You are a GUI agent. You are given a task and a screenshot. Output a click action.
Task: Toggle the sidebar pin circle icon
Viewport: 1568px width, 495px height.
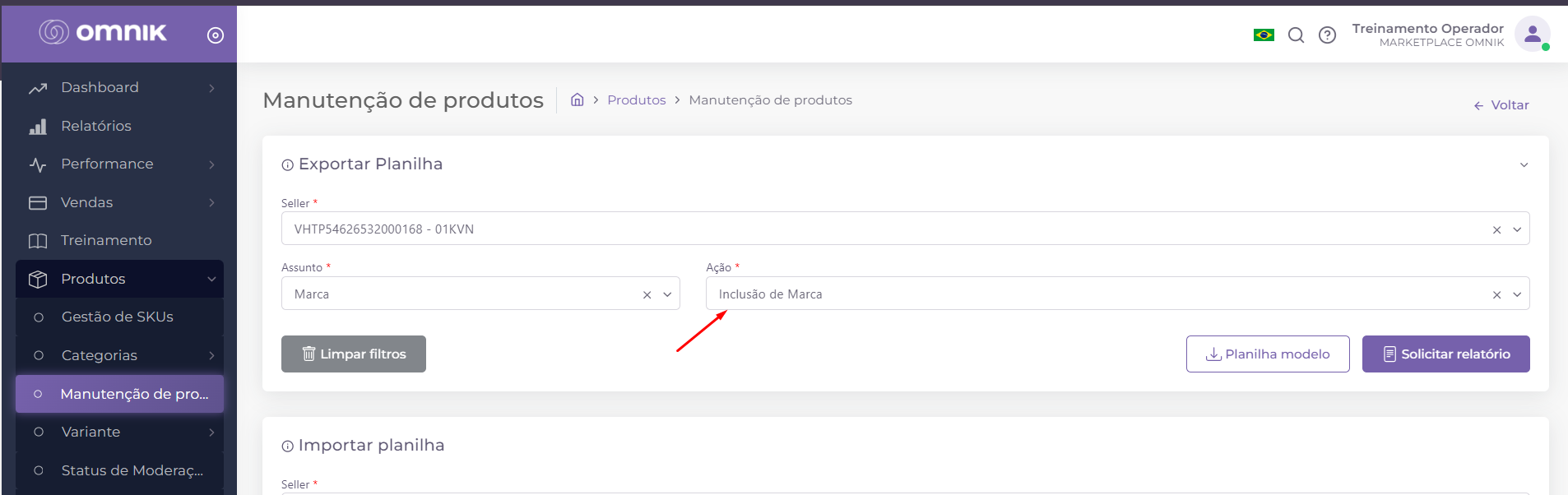[216, 35]
